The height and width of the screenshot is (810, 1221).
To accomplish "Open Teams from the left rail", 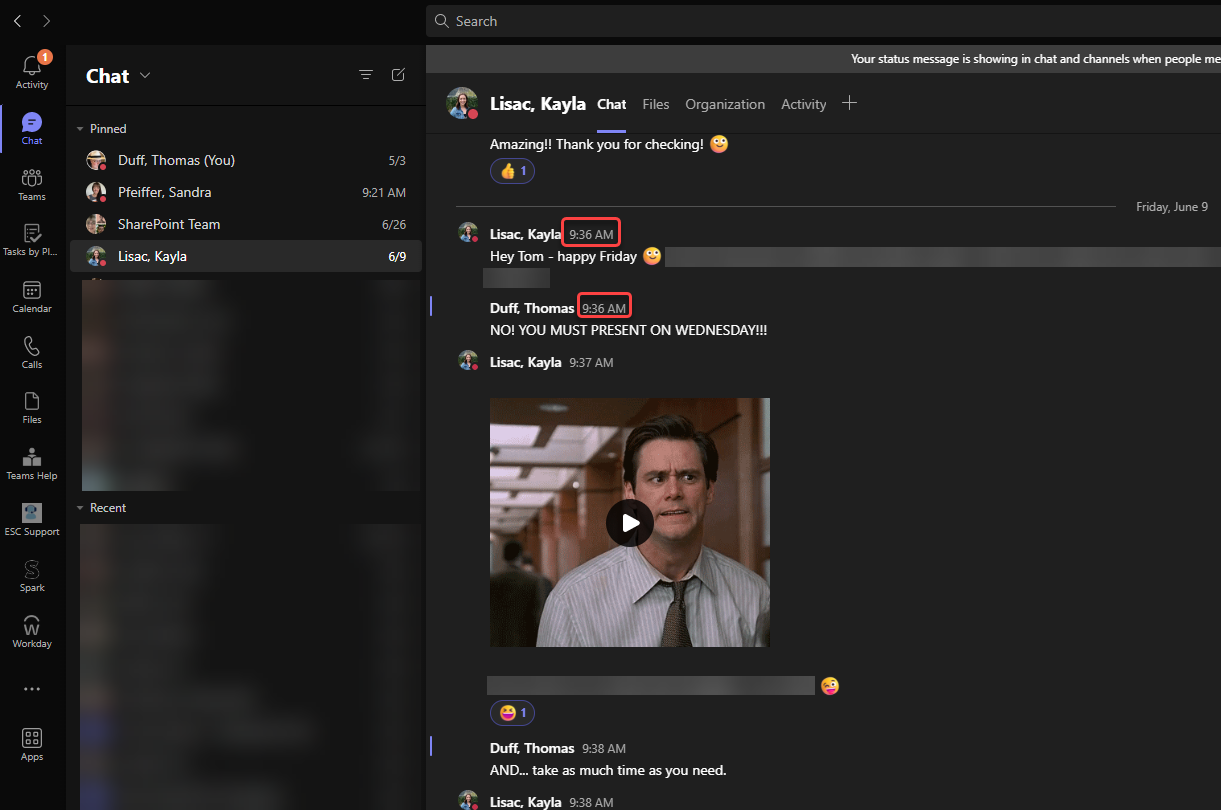I will coord(31,184).
